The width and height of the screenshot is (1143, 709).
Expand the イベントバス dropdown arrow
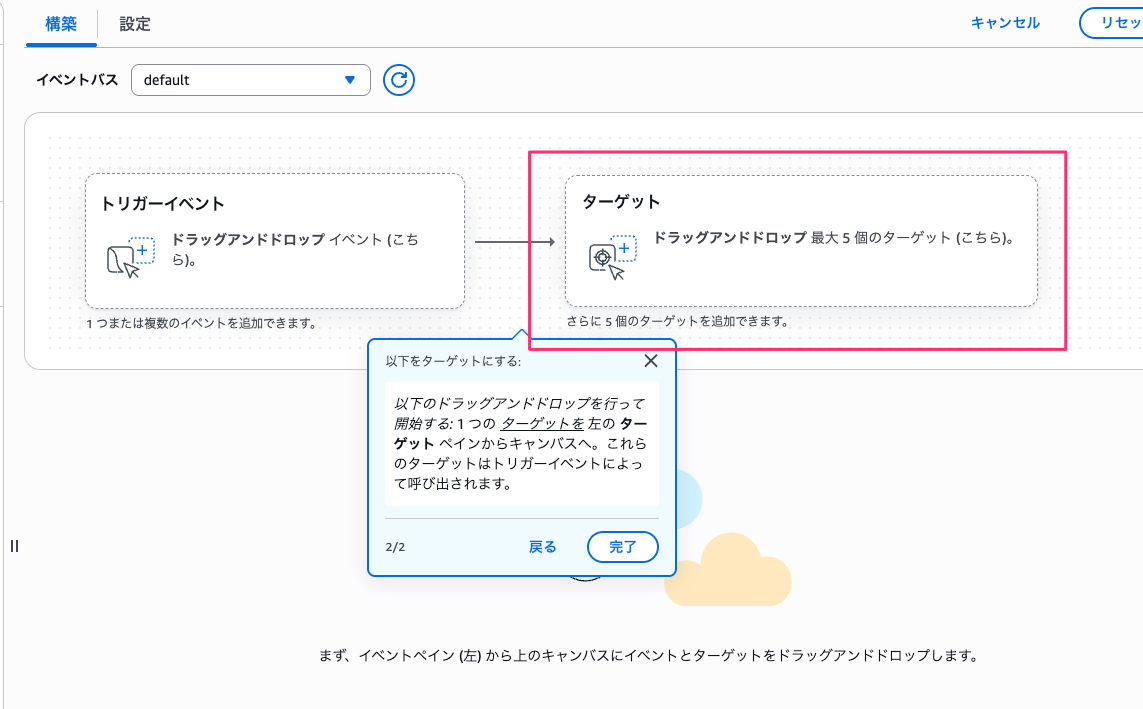click(x=350, y=80)
